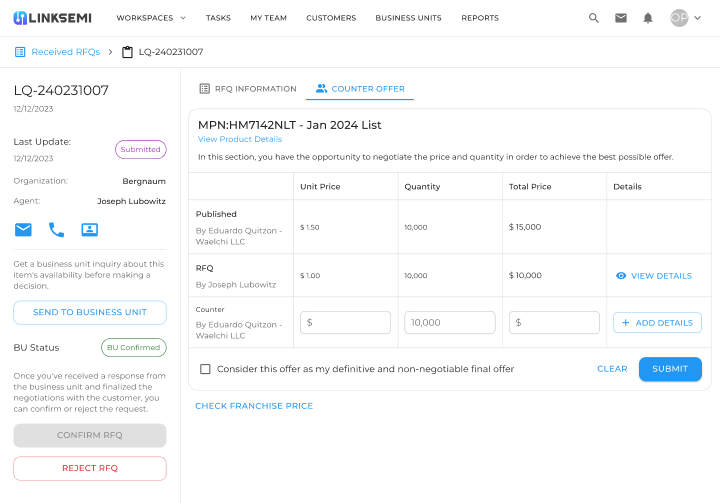Expand the Workspaces dropdown arrow
This screenshot has height=503, width=720.
(x=183, y=18)
